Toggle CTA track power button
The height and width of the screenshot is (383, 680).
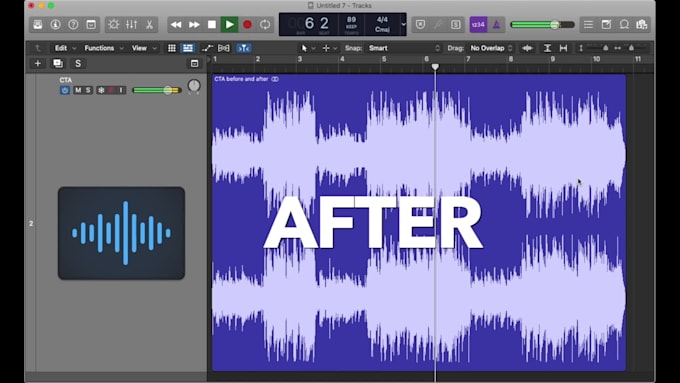coord(65,90)
